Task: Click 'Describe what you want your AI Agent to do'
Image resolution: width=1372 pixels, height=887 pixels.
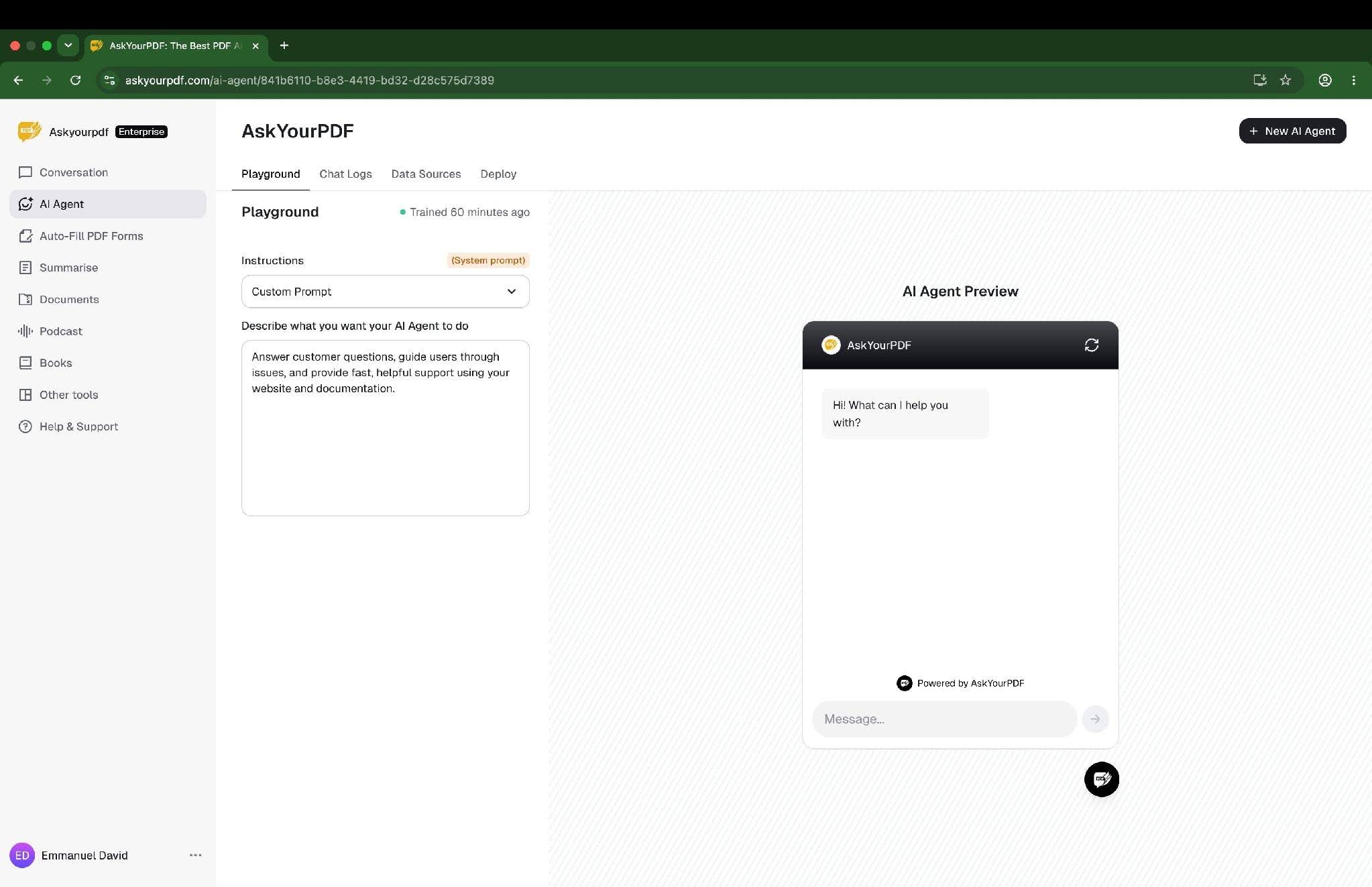Action: pyautogui.click(x=355, y=326)
